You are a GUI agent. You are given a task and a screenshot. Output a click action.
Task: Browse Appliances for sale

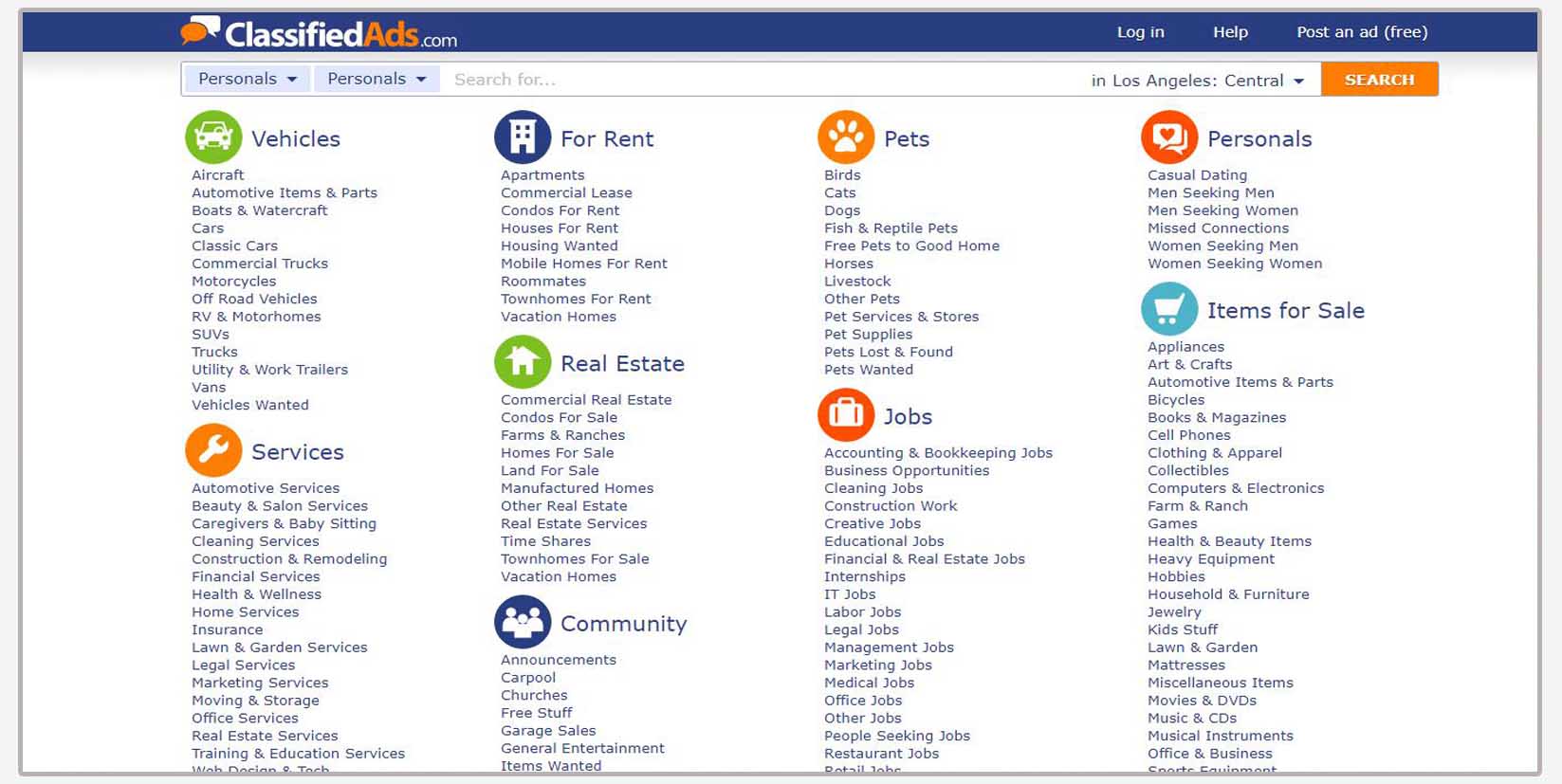[1185, 347]
